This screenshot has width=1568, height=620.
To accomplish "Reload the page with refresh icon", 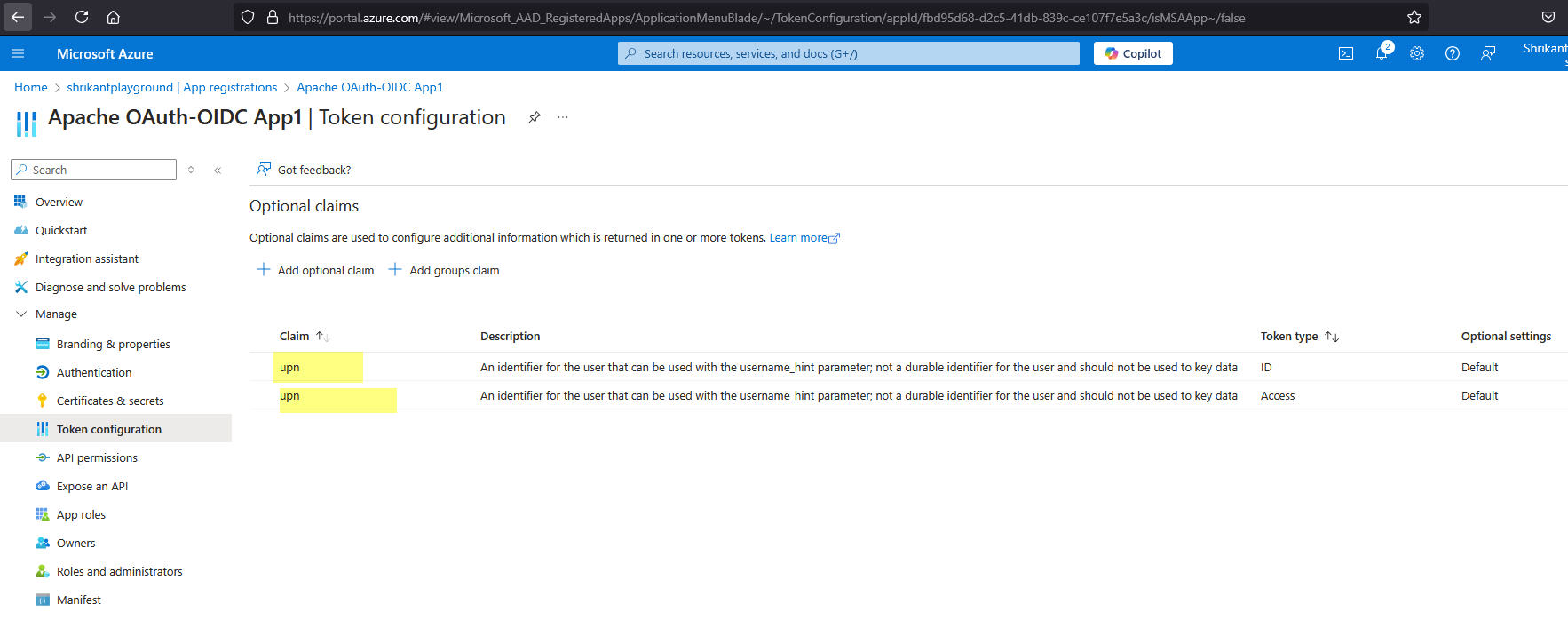I will tap(82, 17).
